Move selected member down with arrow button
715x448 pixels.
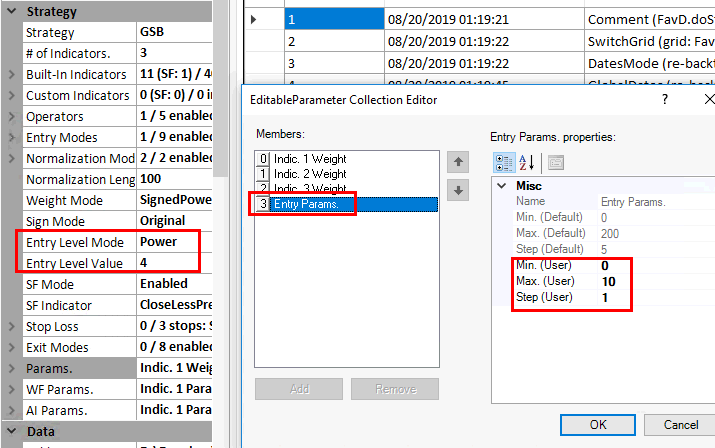458,191
